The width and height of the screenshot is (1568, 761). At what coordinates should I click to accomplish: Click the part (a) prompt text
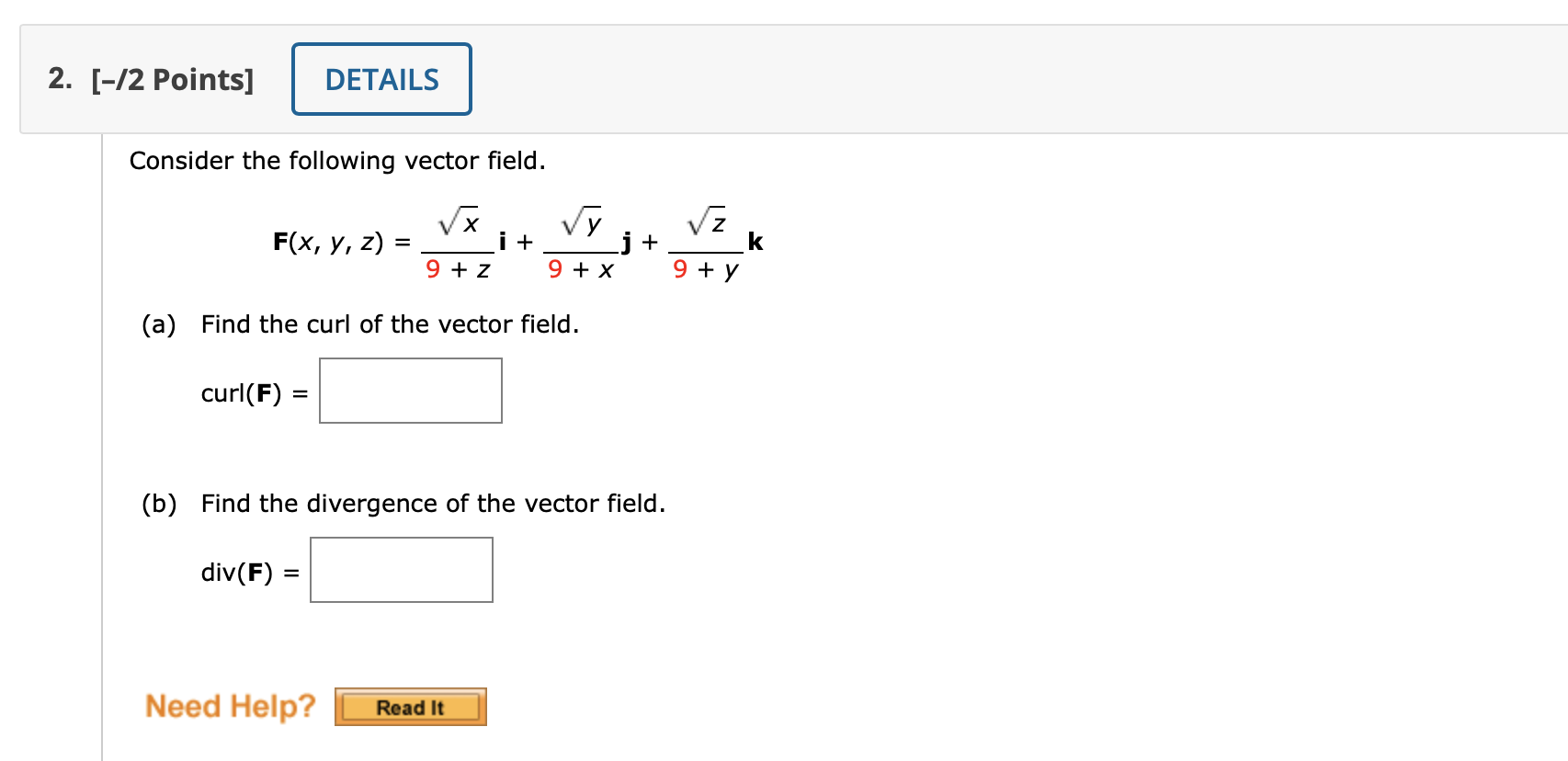[x=389, y=324]
